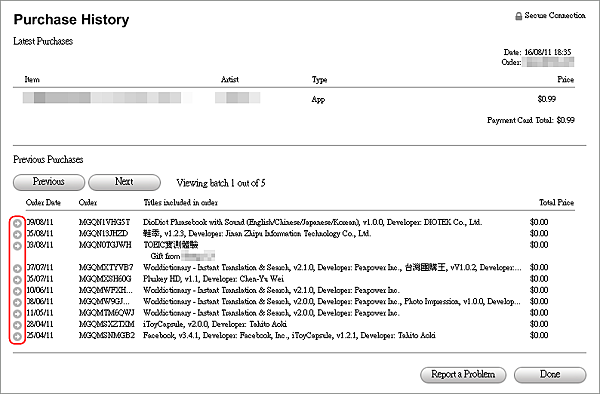Screen dimensions: 600x394
Task: Click the Order Date column header
Action: pos(43,202)
